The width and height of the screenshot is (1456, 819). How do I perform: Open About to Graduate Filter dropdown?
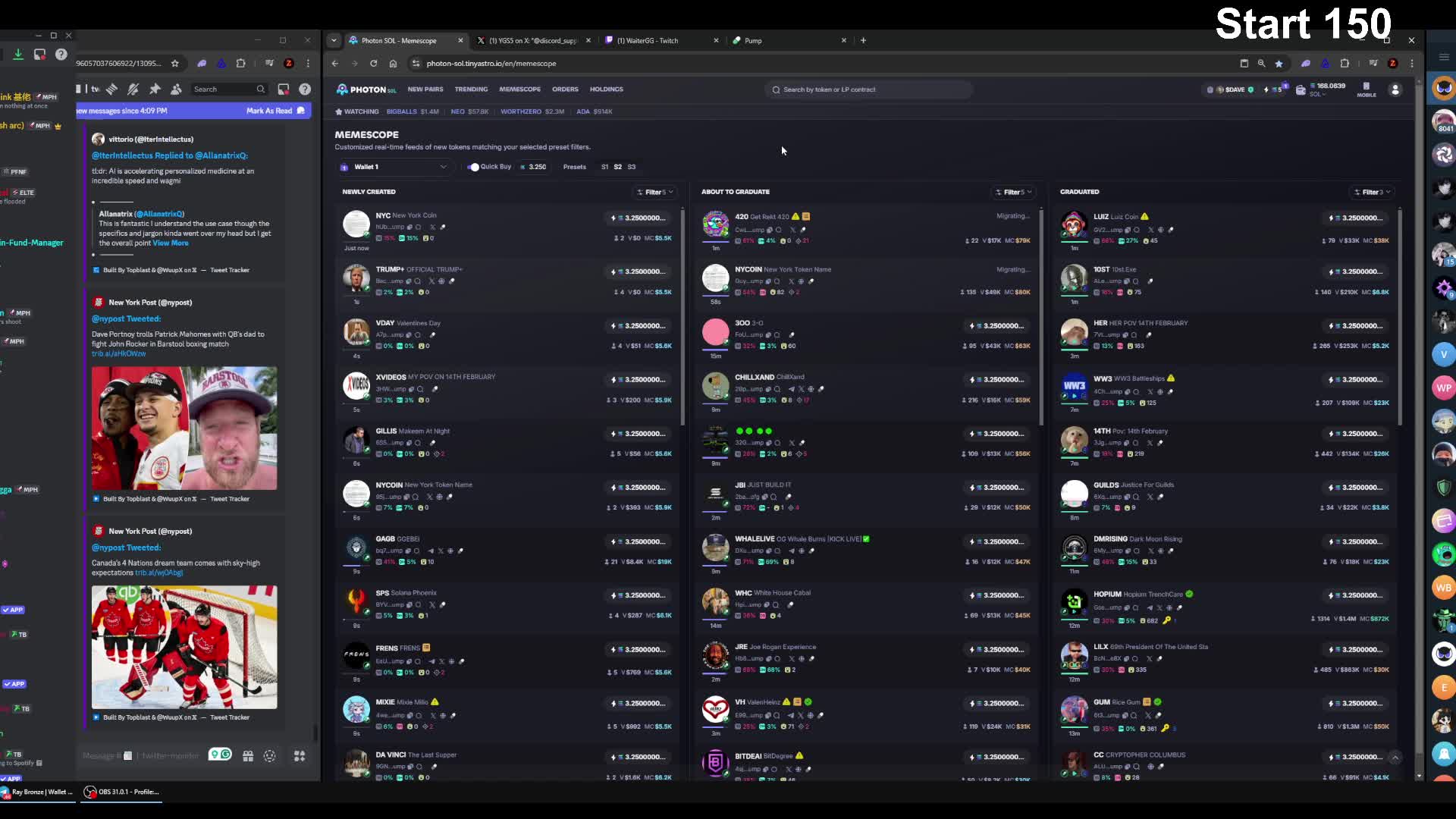click(1014, 192)
